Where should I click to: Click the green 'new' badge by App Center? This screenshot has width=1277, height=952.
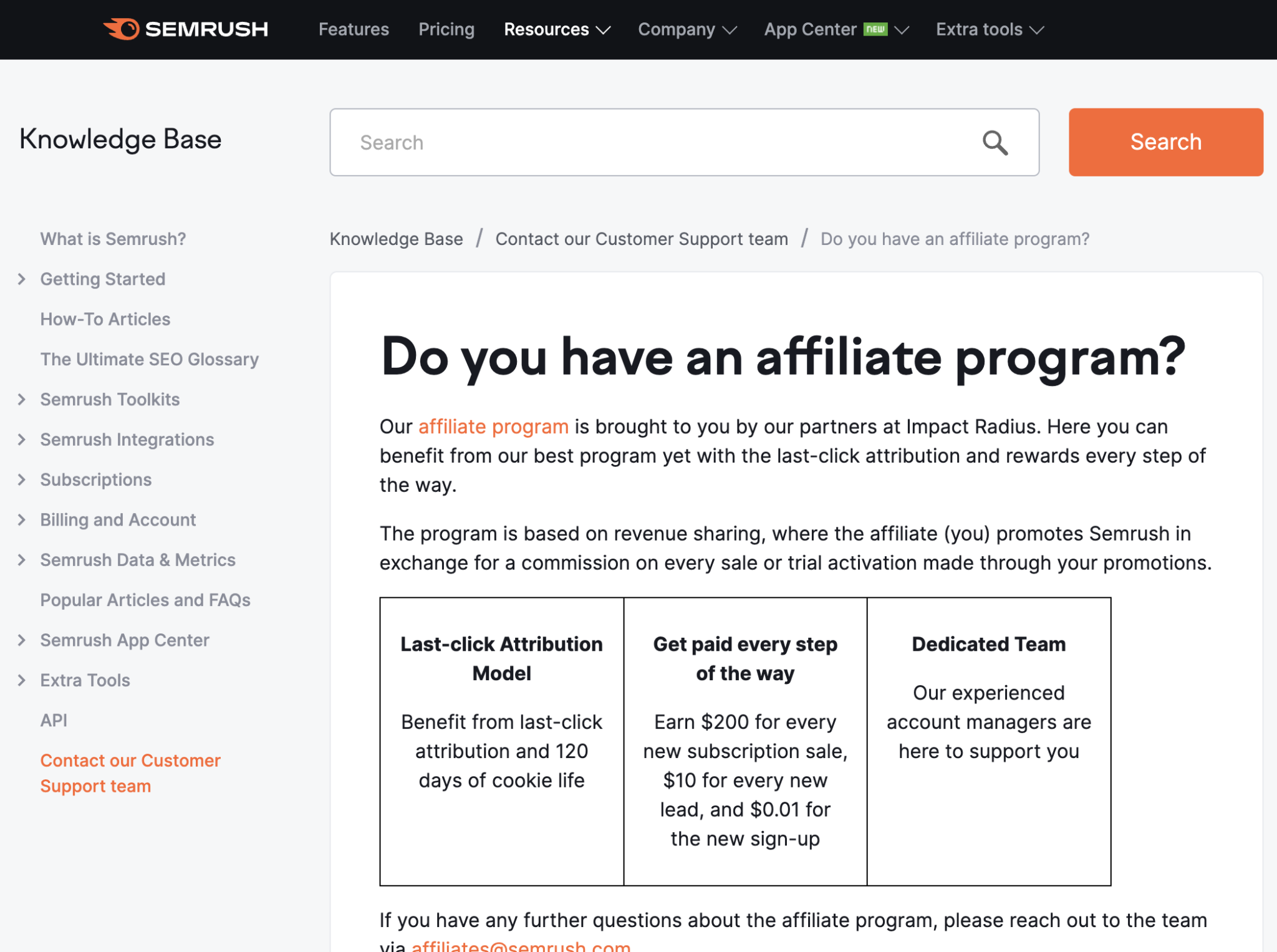pos(875,29)
